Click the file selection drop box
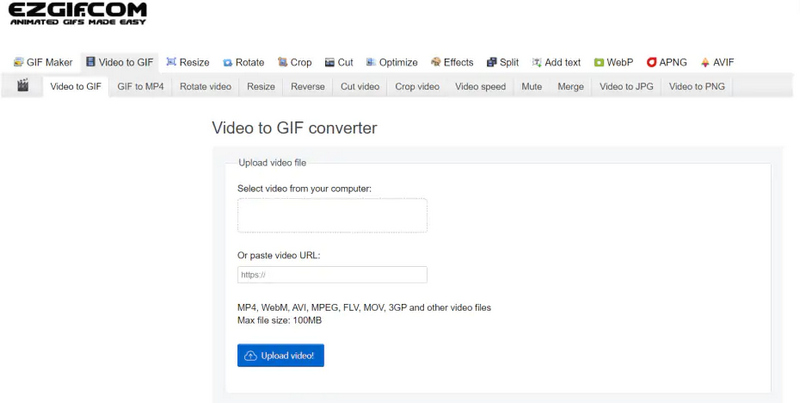This screenshot has height=403, width=800. 332,215
